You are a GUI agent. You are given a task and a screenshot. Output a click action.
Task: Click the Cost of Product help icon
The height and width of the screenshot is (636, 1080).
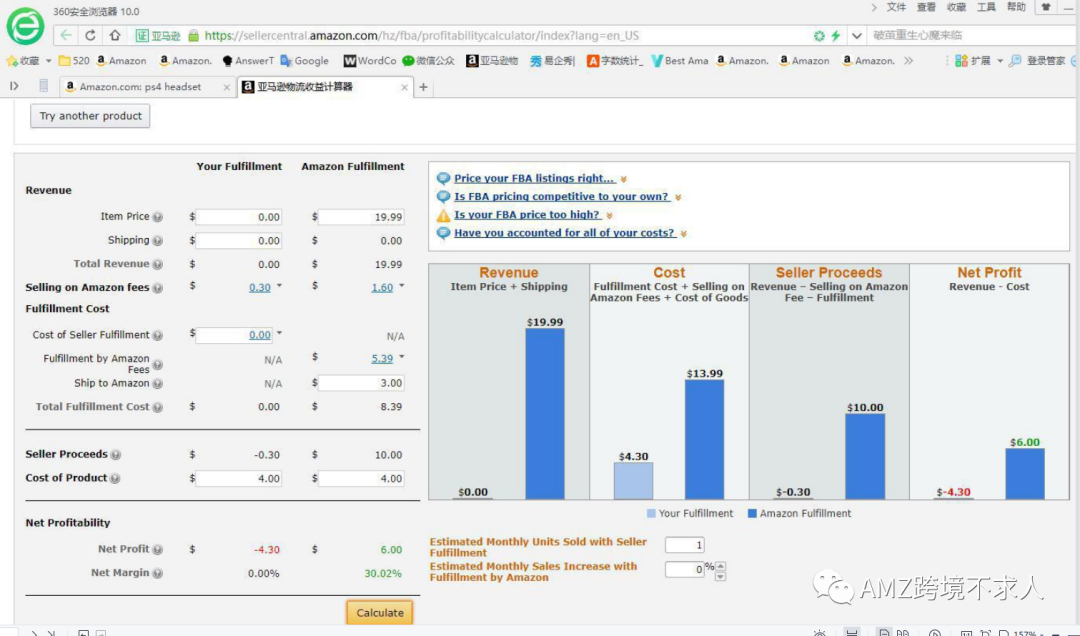coord(115,478)
